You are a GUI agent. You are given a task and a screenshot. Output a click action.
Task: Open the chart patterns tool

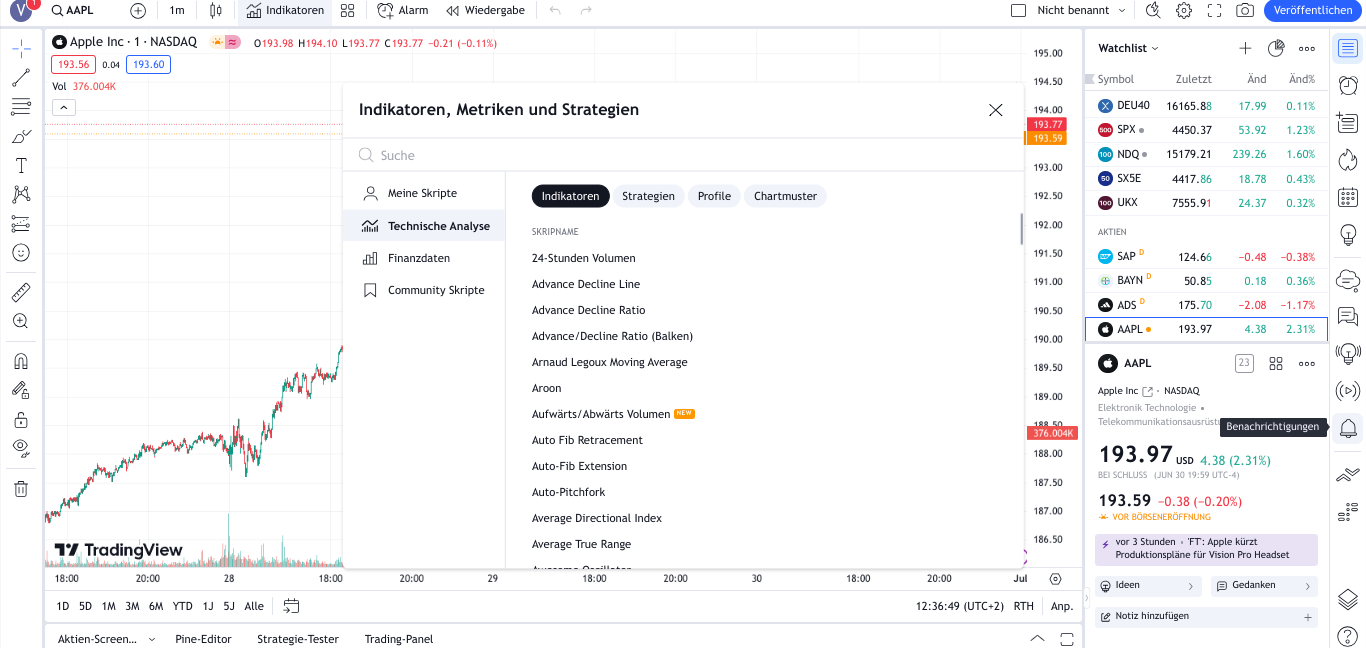pos(21,194)
